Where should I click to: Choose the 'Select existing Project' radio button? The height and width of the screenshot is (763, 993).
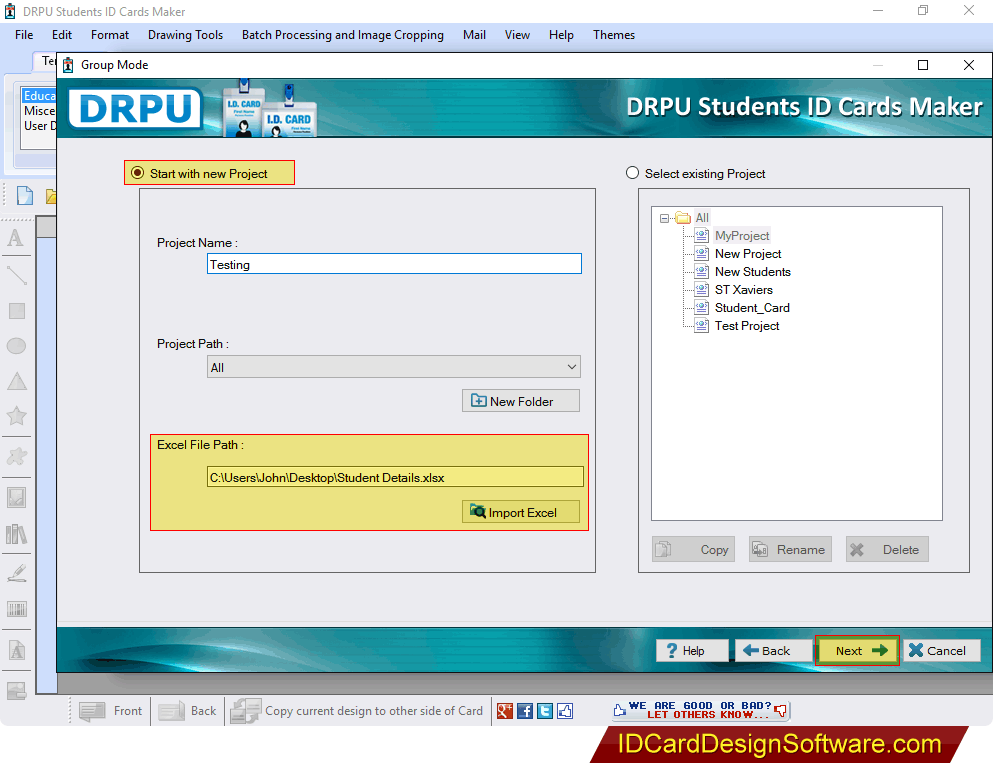632,173
